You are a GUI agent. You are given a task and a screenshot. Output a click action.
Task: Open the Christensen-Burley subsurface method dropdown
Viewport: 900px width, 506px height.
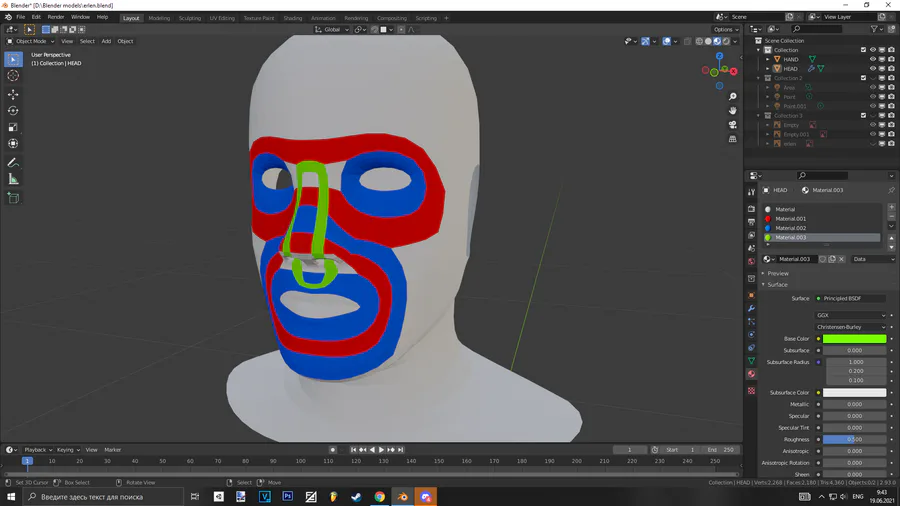851,327
